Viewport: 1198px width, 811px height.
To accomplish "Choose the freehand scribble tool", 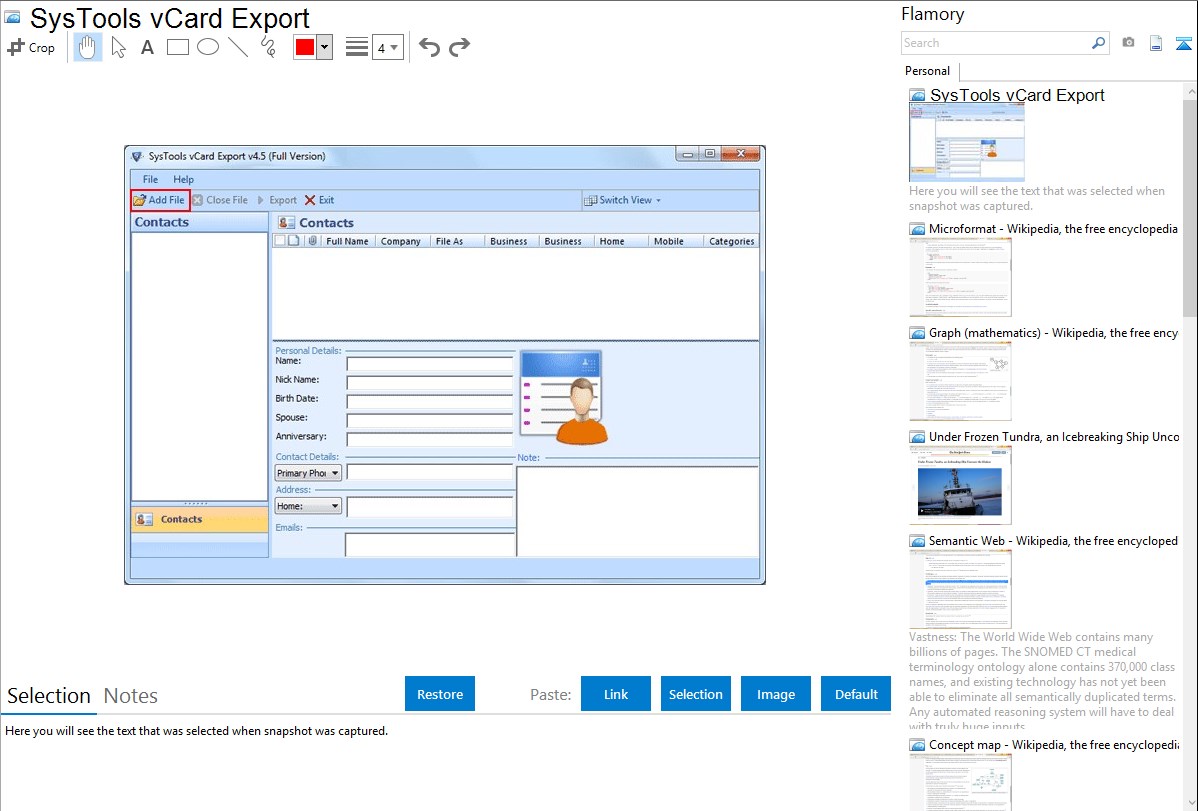I will [x=268, y=47].
